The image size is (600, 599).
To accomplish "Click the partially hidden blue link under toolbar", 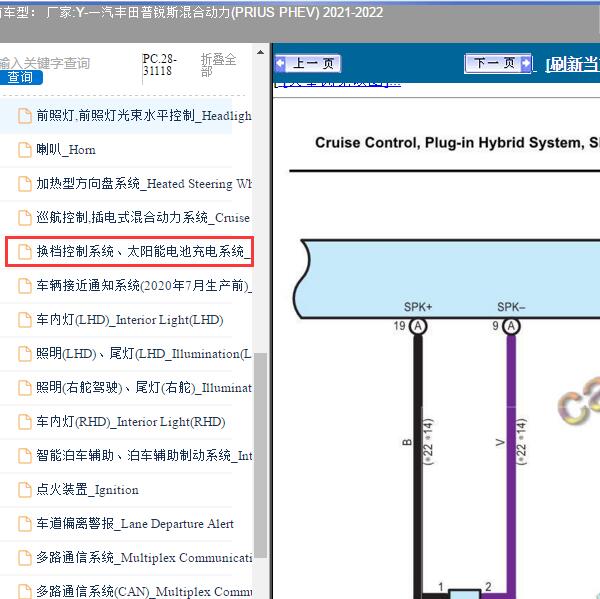I will [x=338, y=85].
